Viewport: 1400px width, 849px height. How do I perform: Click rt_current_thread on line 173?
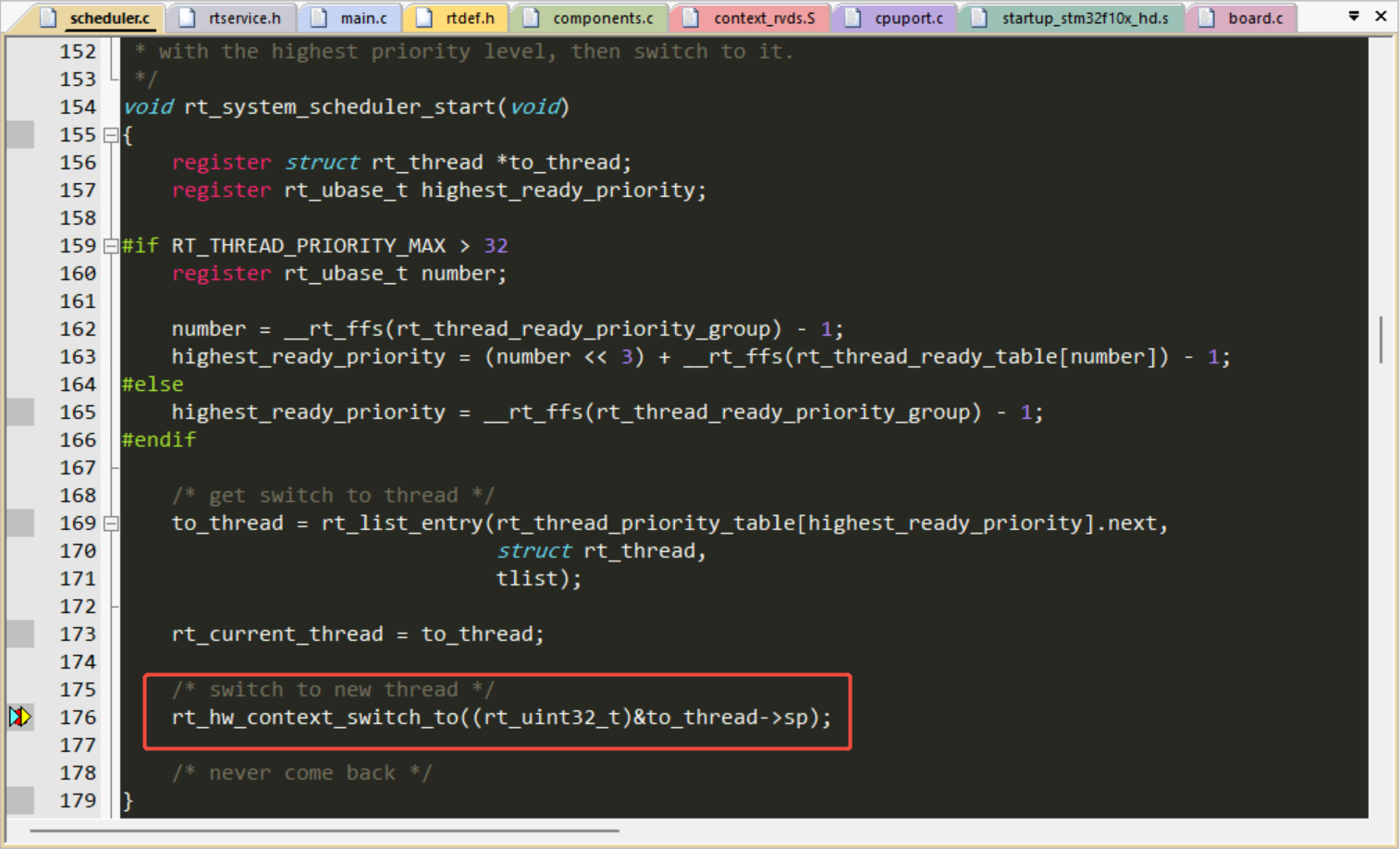277,634
